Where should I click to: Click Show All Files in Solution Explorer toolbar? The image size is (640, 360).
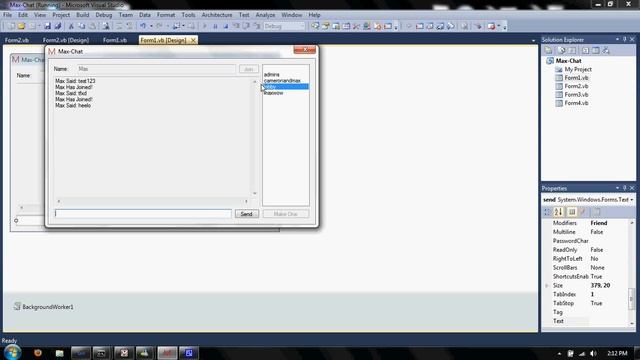point(562,50)
